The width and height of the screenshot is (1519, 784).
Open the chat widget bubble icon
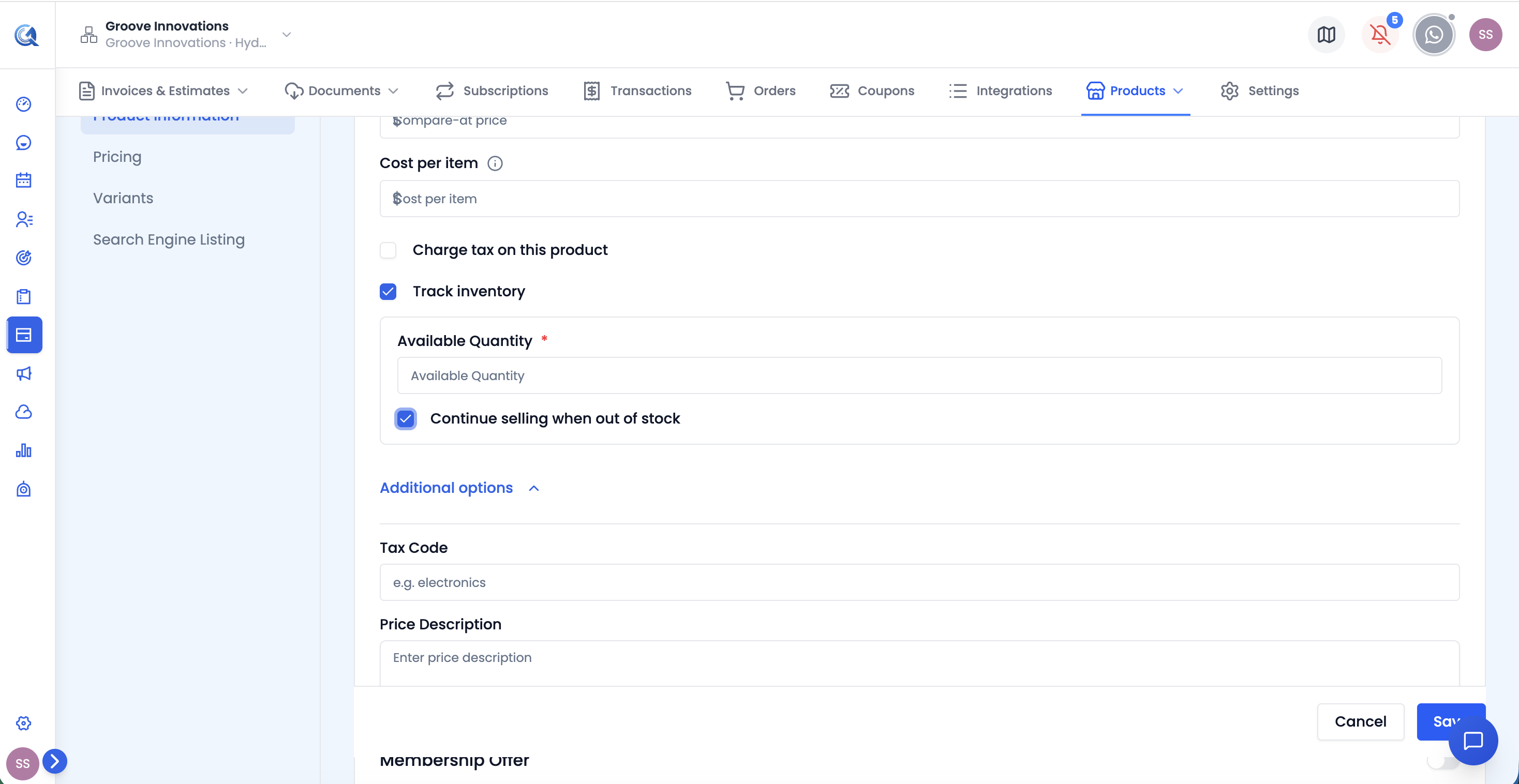tap(1473, 741)
